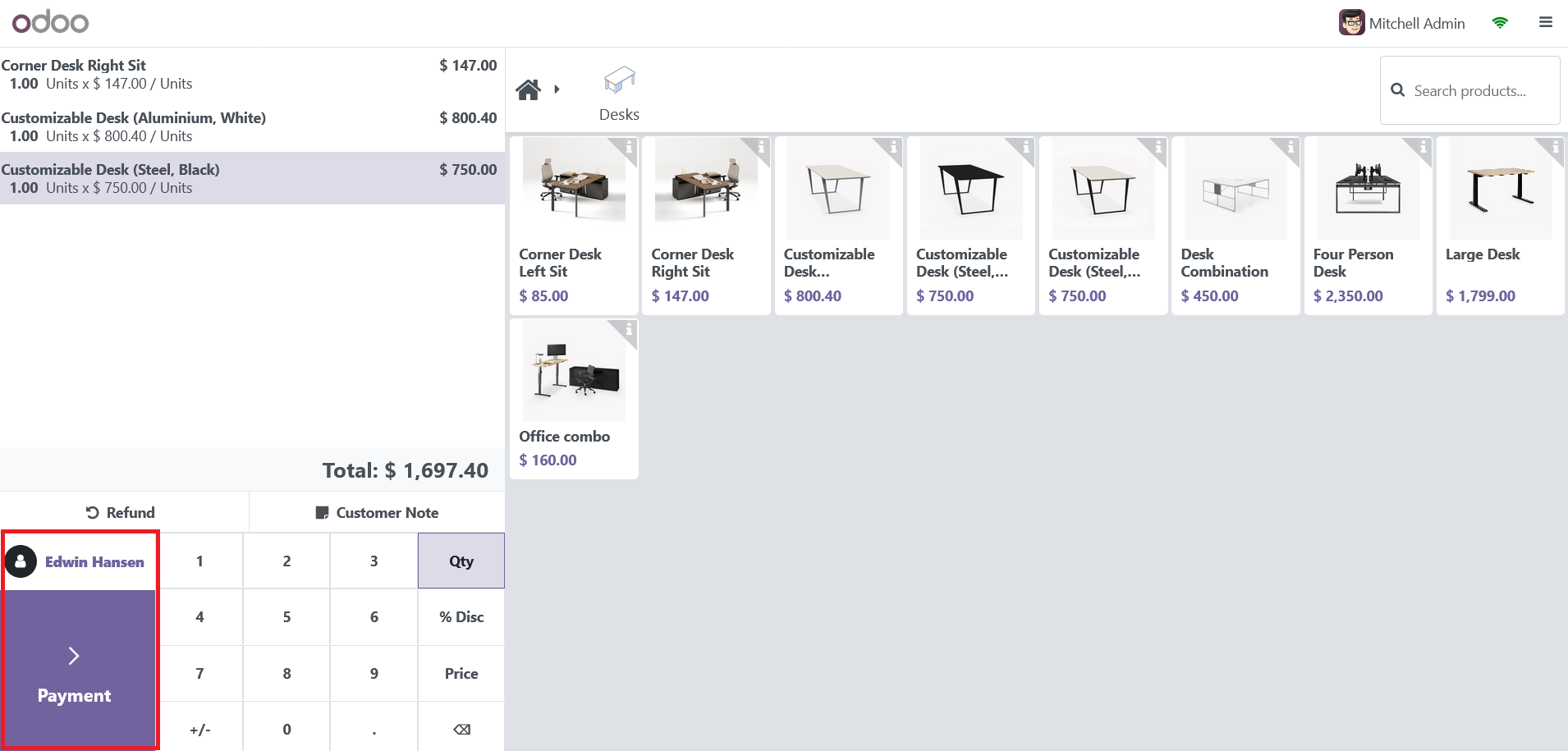Select the Desks category
1568x751 pixels.
(x=619, y=94)
